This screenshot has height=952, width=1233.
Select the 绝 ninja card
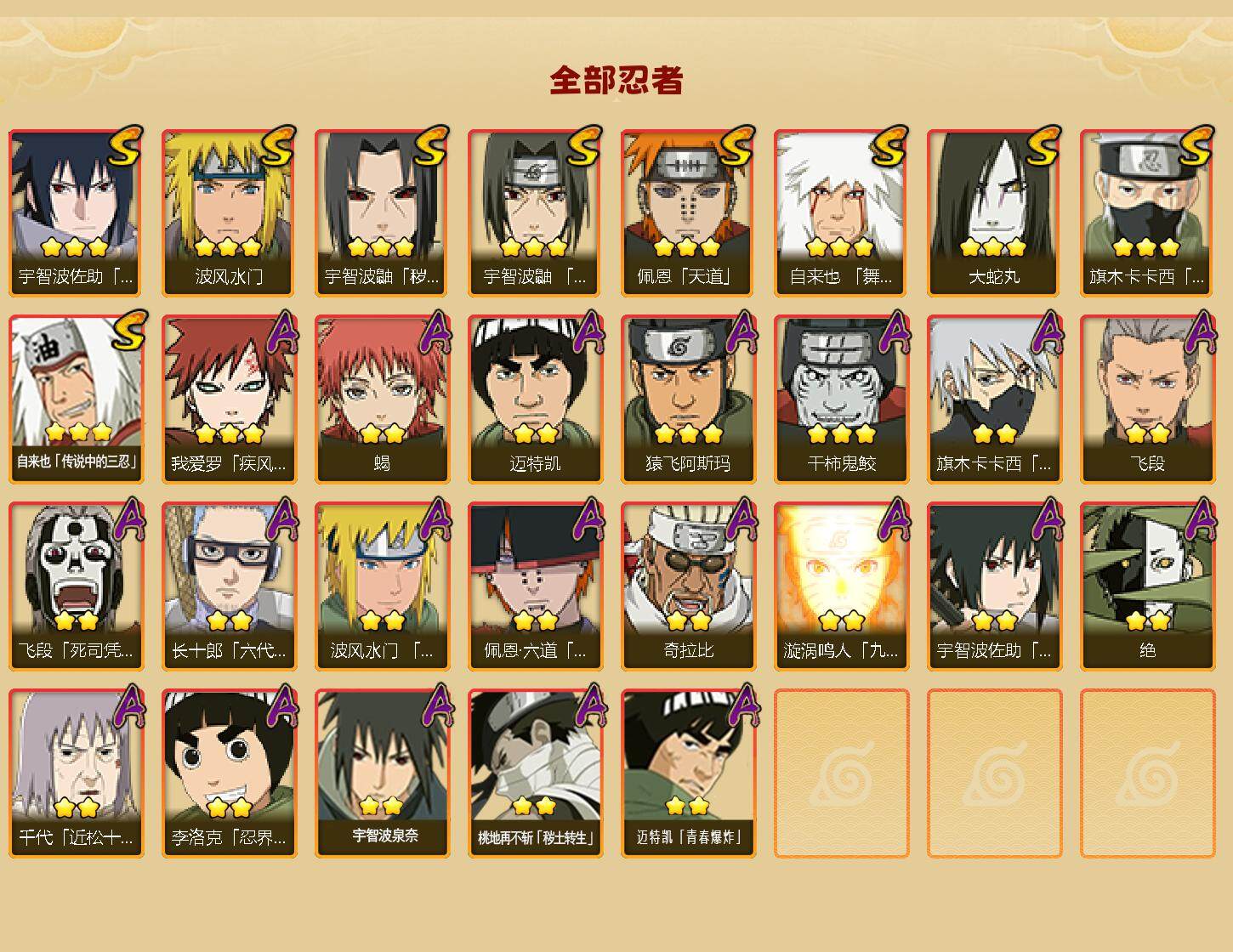click(1147, 586)
